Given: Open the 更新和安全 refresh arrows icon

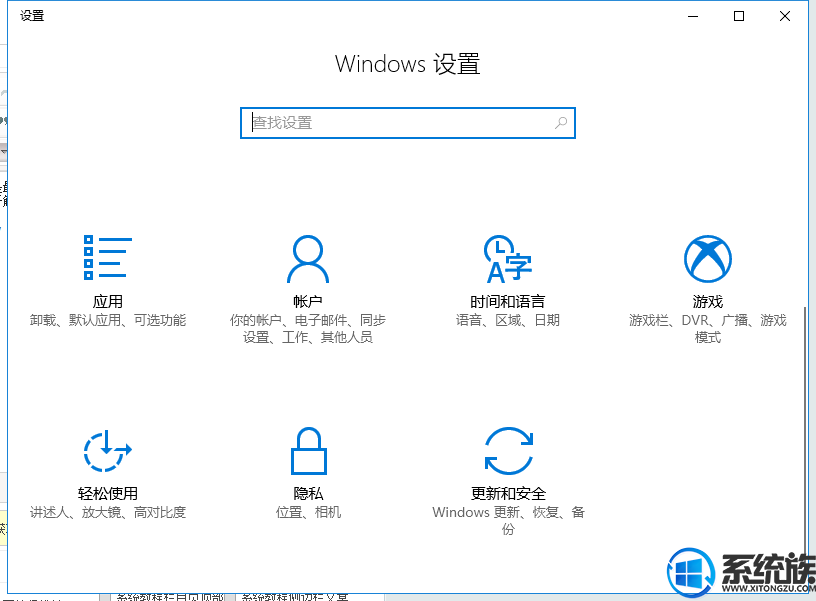Looking at the screenshot, I should click(508, 451).
